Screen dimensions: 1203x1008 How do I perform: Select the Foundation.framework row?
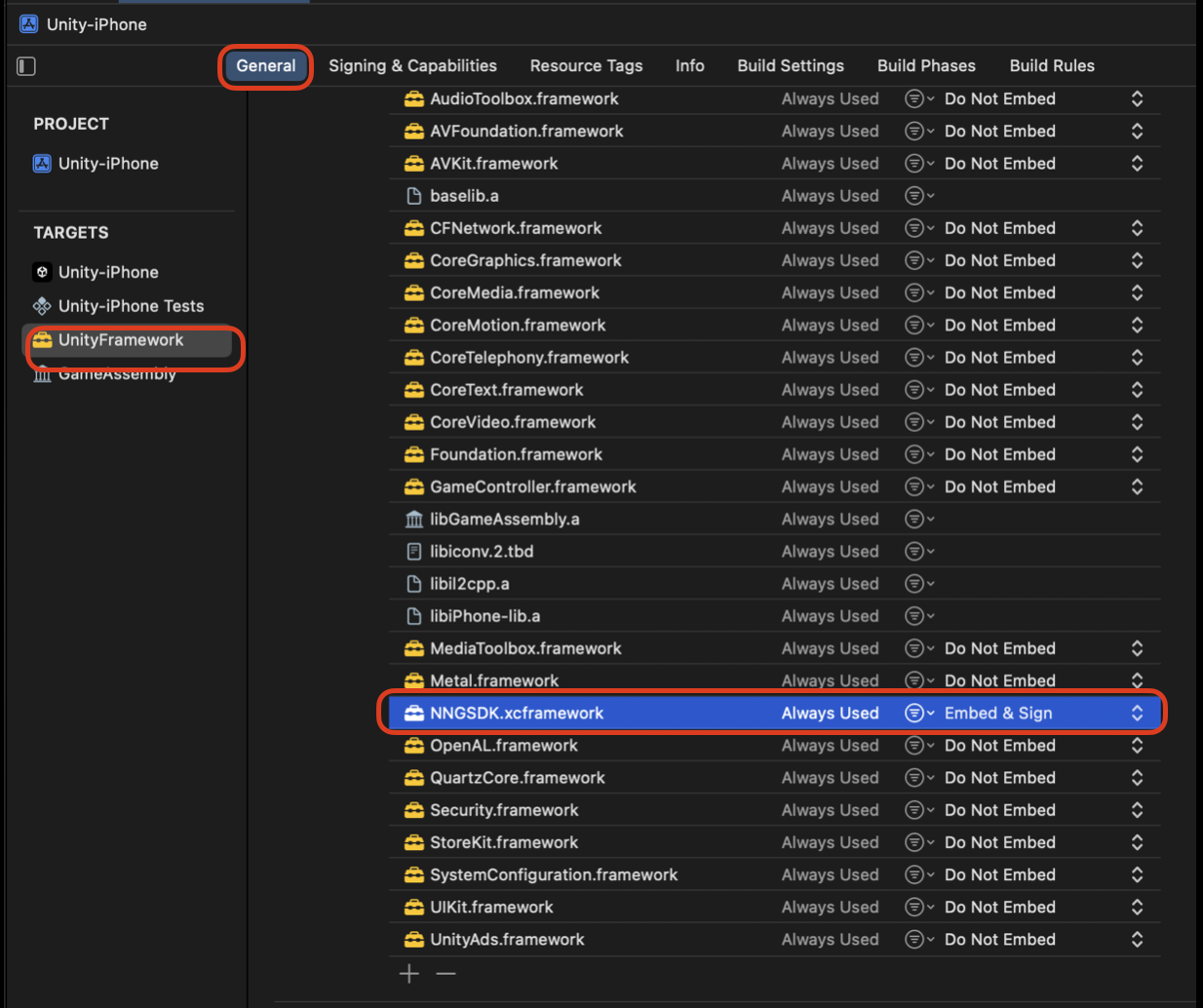(x=774, y=454)
